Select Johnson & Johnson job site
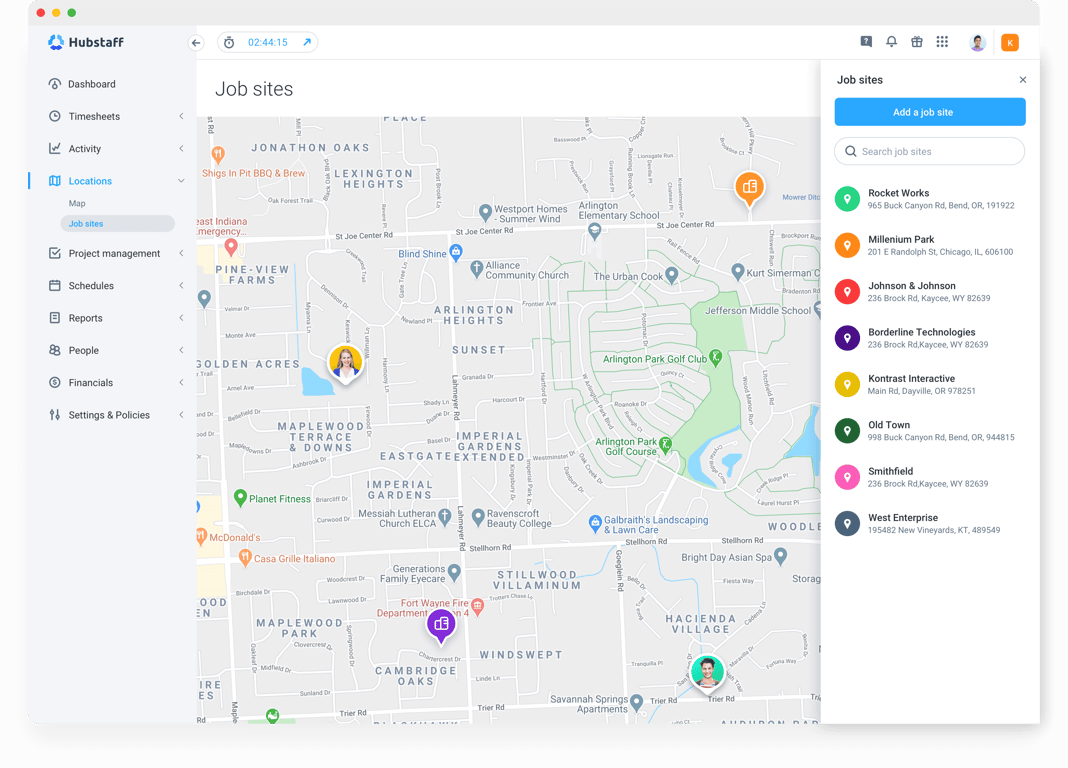The width and height of the screenshot is (1068, 768). pos(930,291)
